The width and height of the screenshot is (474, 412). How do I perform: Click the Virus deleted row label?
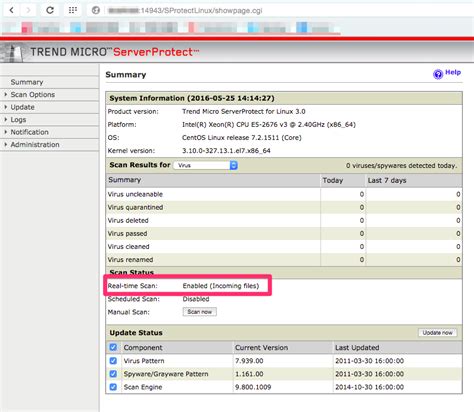pos(128,220)
